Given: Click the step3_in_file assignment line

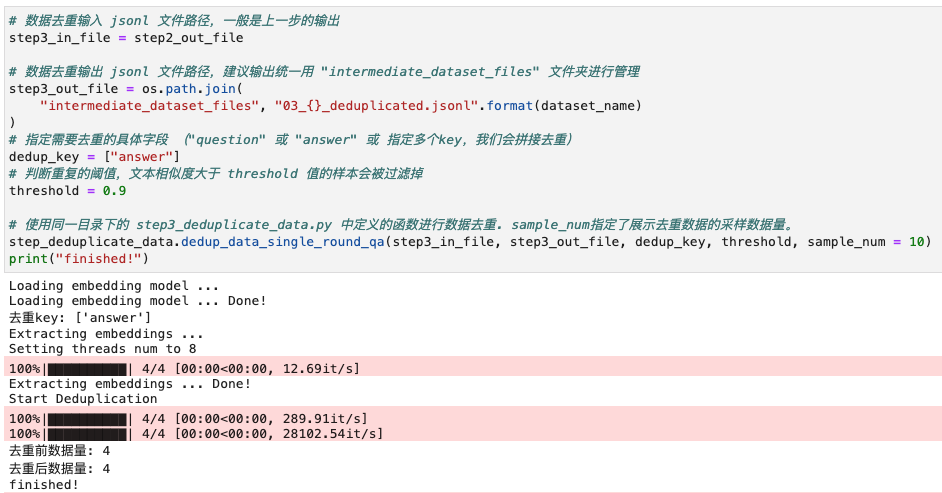Looking at the screenshot, I should click(x=126, y=38).
